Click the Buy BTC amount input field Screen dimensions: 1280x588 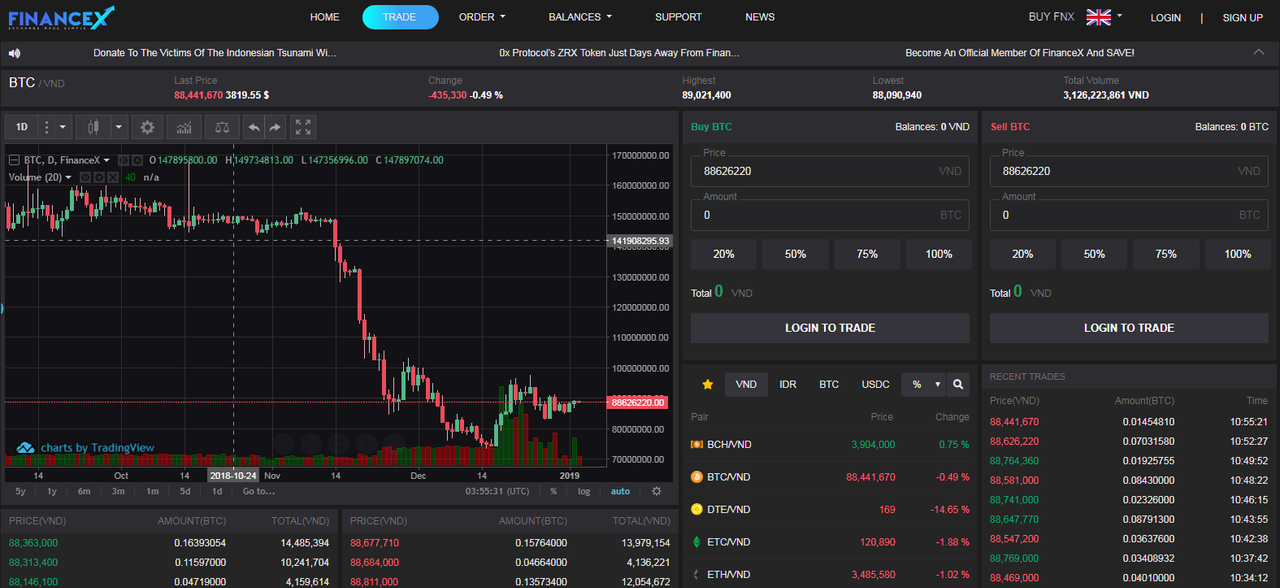[830, 215]
